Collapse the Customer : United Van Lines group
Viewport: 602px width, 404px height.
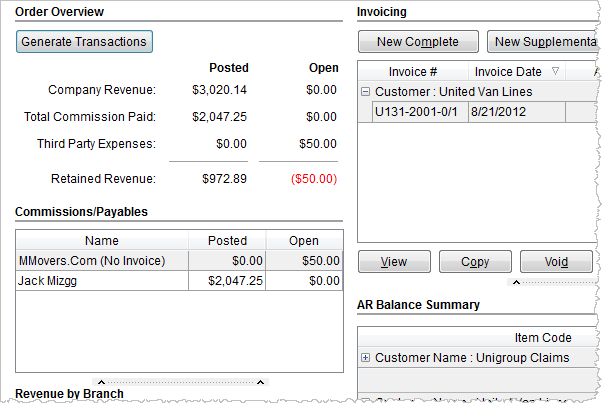point(365,92)
